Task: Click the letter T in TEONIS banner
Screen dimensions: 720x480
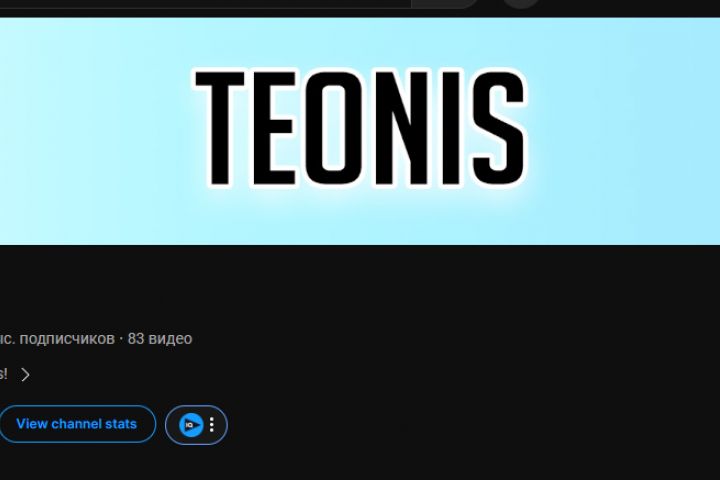Action: point(220,128)
